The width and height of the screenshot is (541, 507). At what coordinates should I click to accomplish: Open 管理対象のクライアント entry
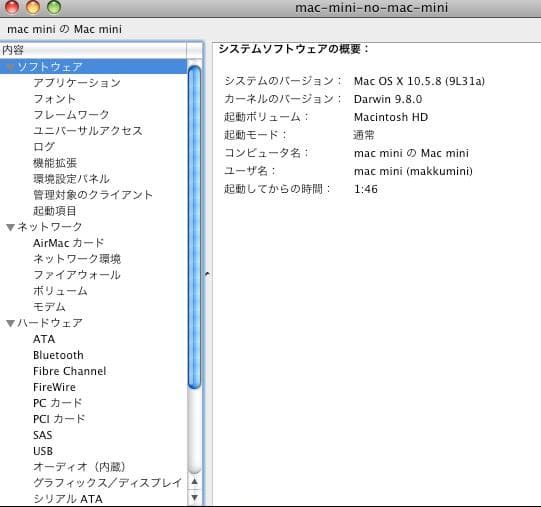point(93,195)
